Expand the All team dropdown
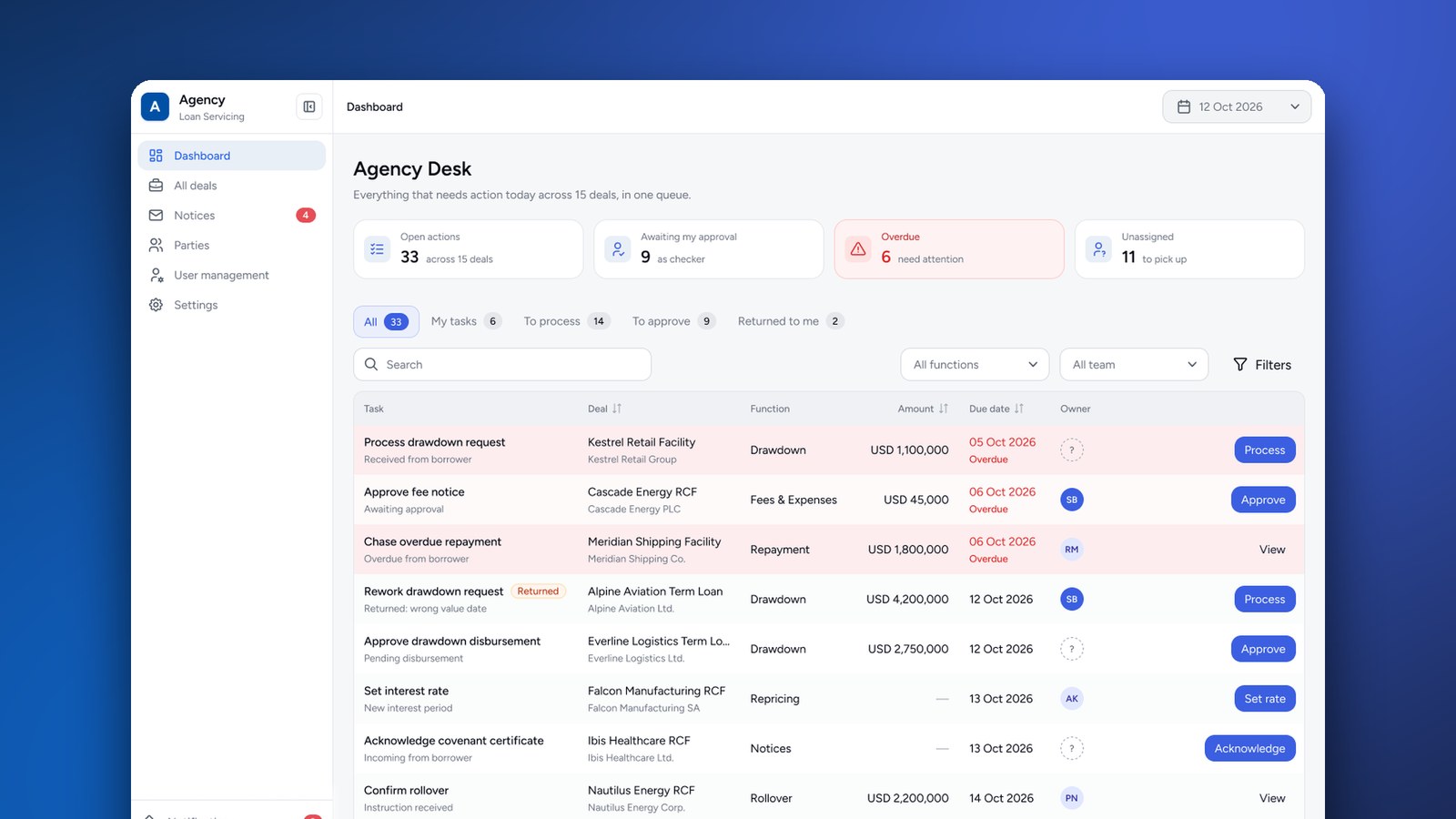Viewport: 1456px width, 819px height. pyautogui.click(x=1134, y=364)
